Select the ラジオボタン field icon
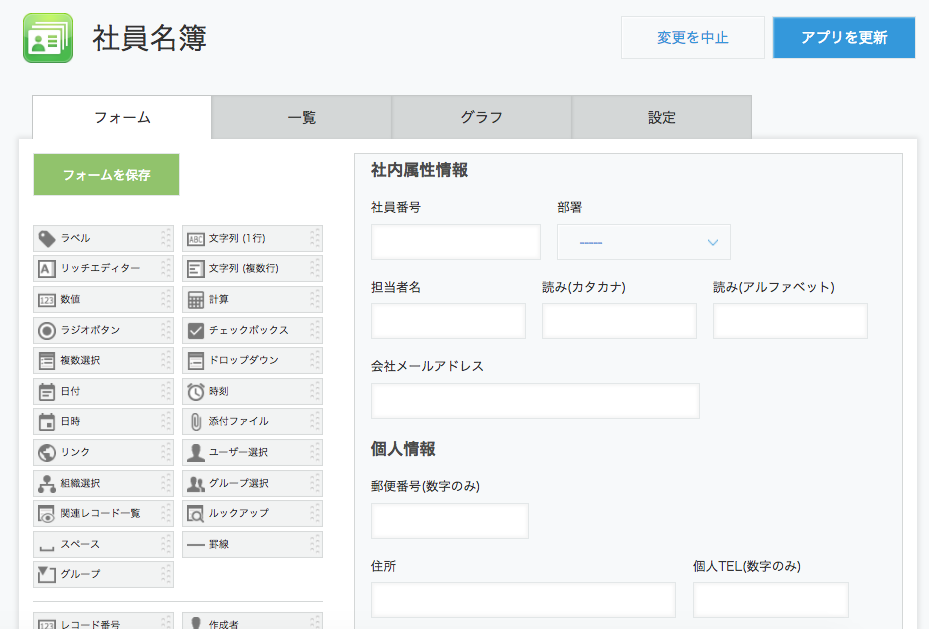This screenshot has width=929, height=629. [x=47, y=330]
